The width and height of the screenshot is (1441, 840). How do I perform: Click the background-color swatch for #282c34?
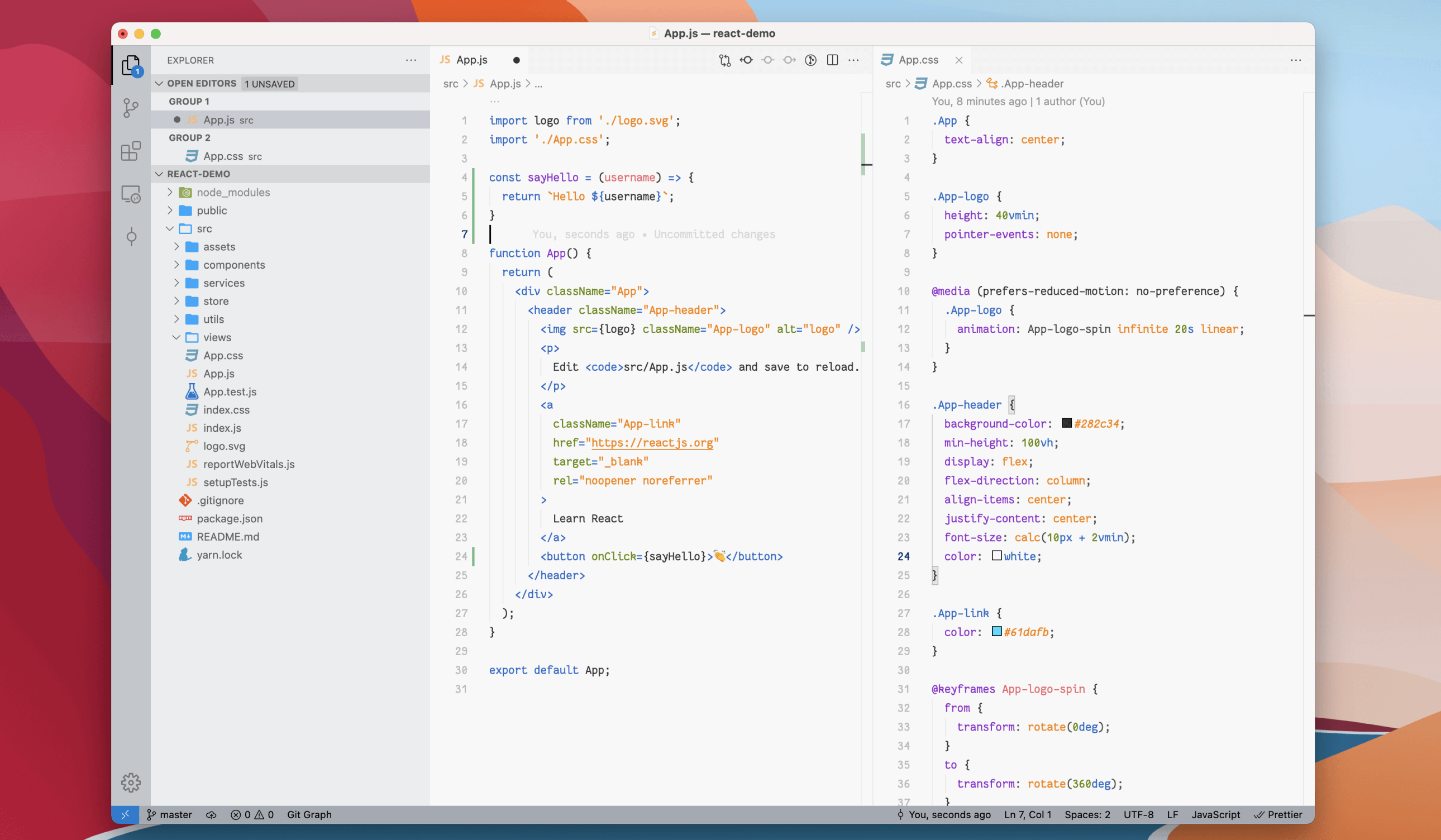(1065, 423)
